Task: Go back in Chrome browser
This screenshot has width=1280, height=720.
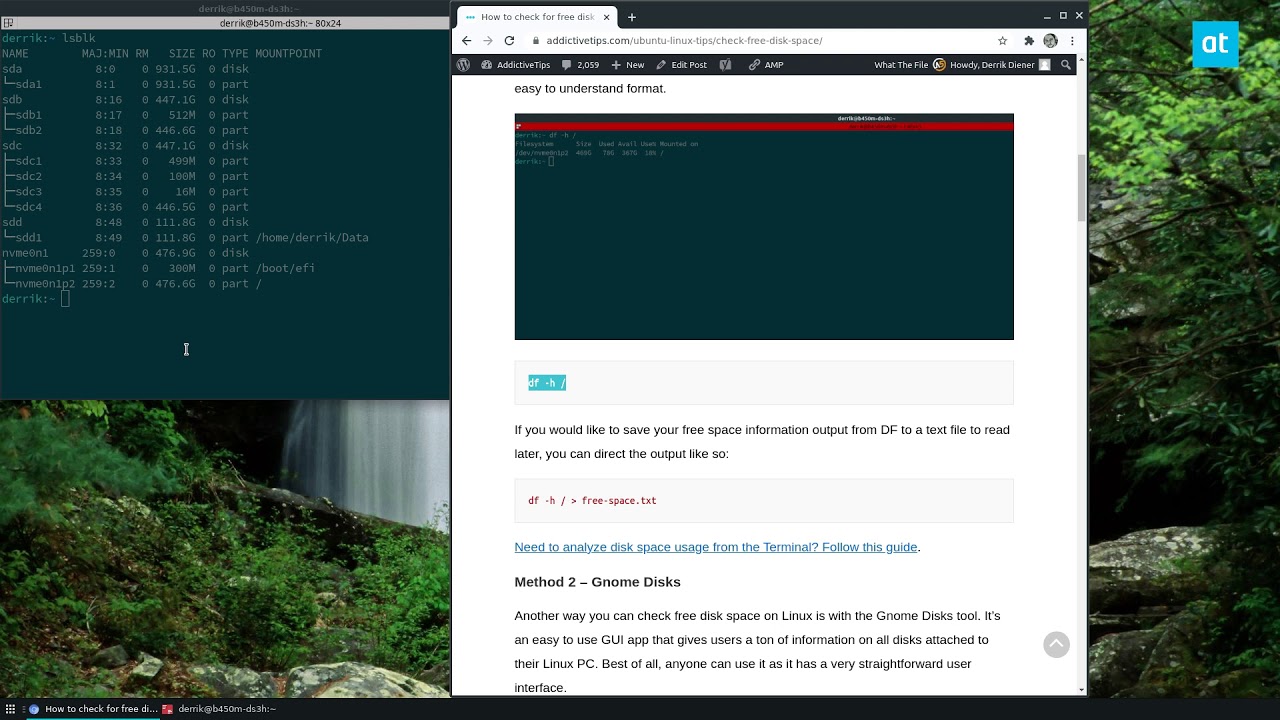Action: pos(466,41)
